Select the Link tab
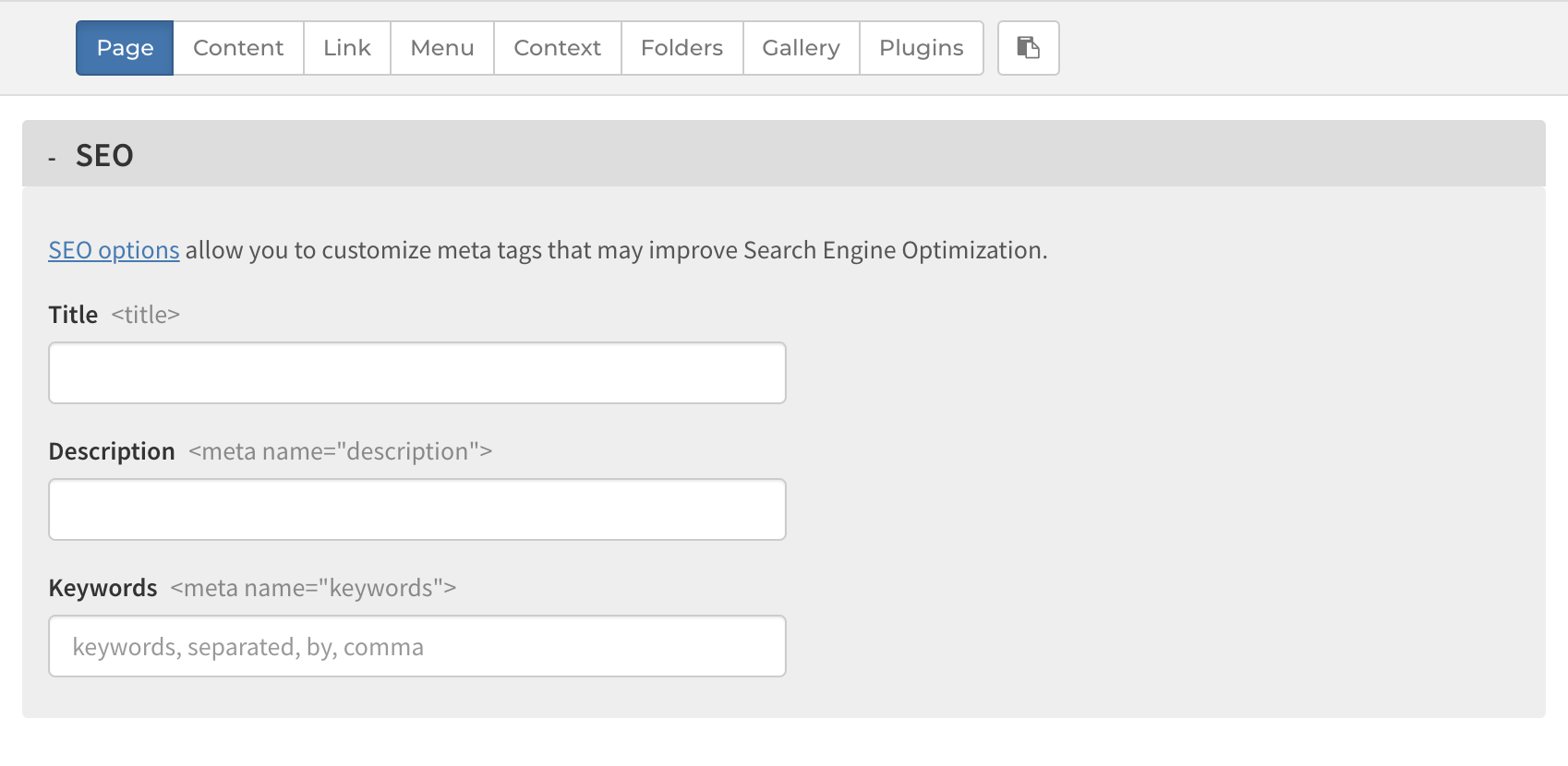The height and width of the screenshot is (766, 1568). [347, 48]
